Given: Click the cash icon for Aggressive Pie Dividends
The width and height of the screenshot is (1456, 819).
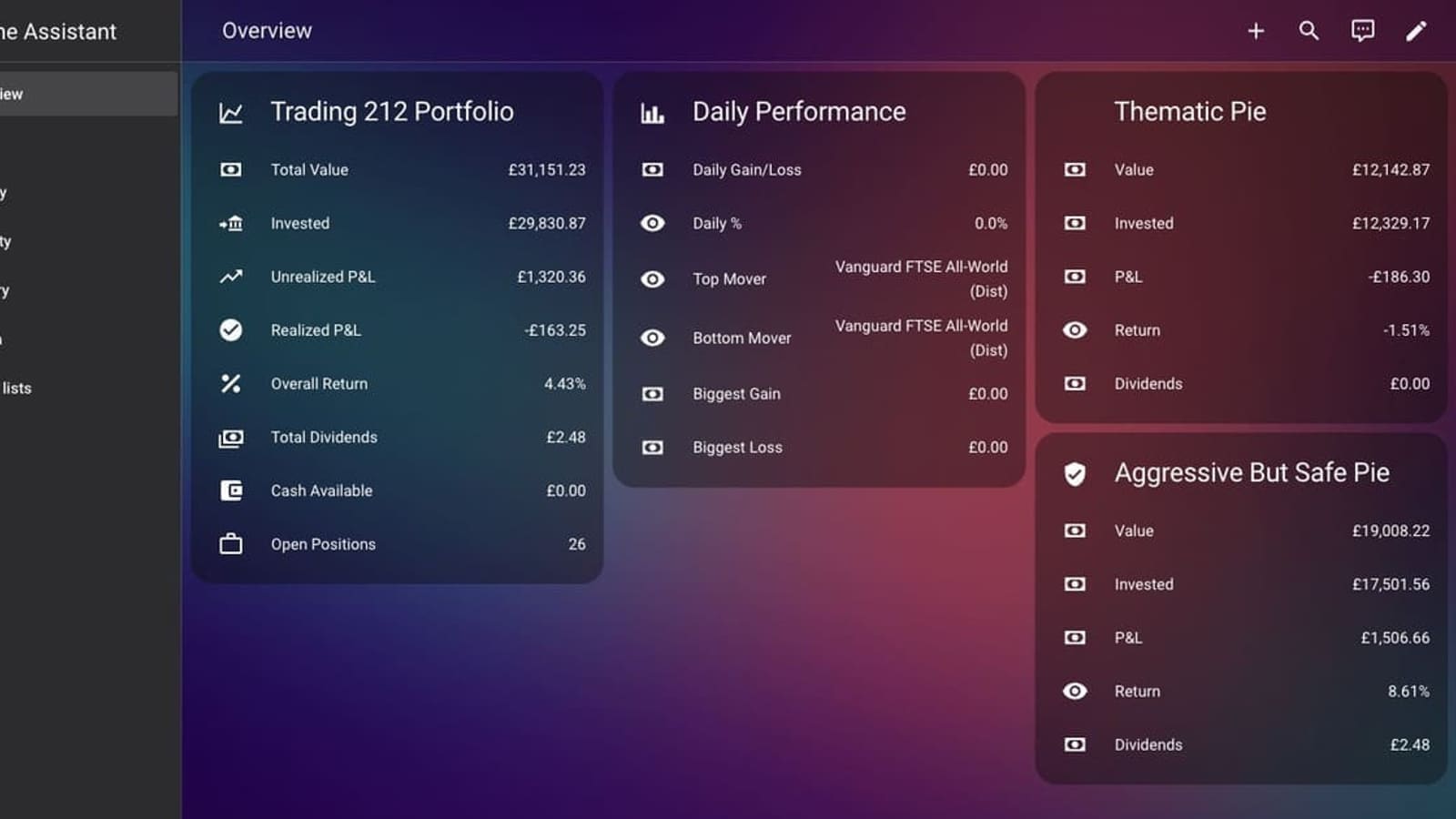Looking at the screenshot, I should click(1075, 744).
